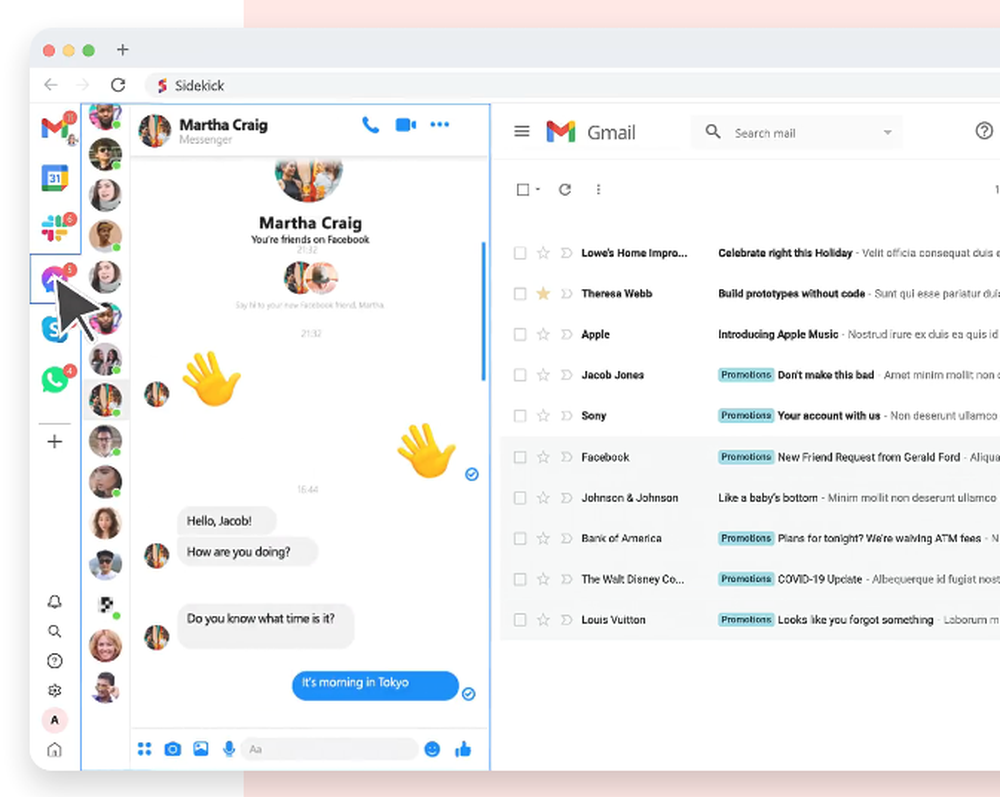Open Promotions label on Bank of America email
This screenshot has height=797, width=1000.
point(746,538)
